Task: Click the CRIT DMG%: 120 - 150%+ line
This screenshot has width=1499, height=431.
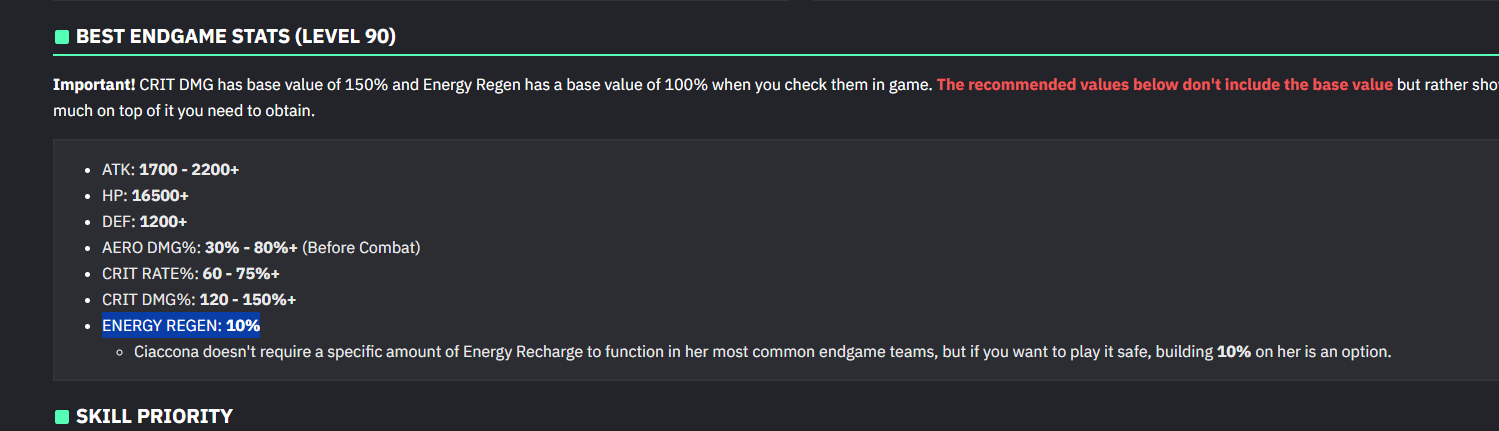Action: 199,300
